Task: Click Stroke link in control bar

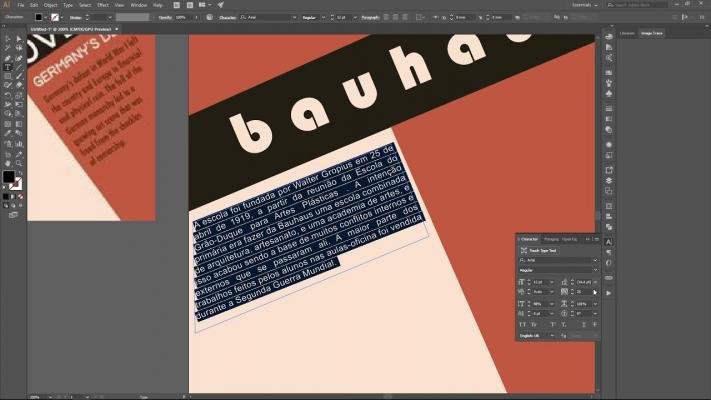Action: tap(75, 17)
